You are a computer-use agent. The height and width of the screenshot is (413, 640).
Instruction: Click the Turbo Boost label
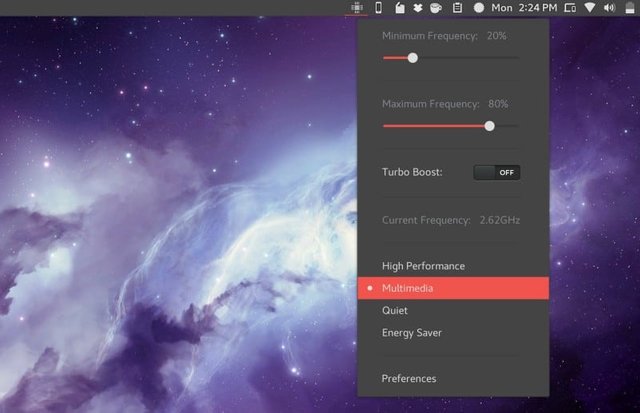412,172
